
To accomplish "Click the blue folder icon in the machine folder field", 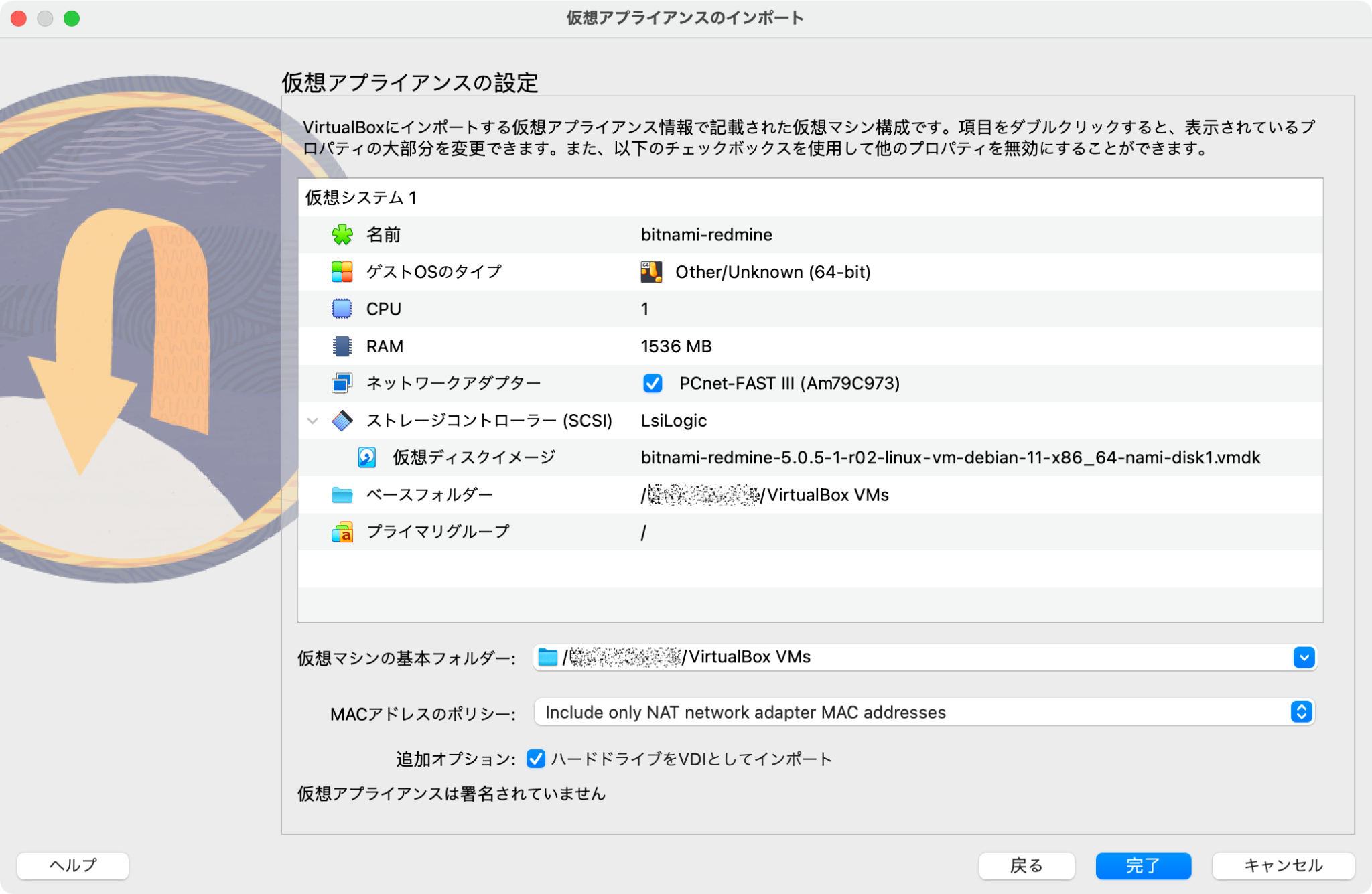I will tap(548, 657).
